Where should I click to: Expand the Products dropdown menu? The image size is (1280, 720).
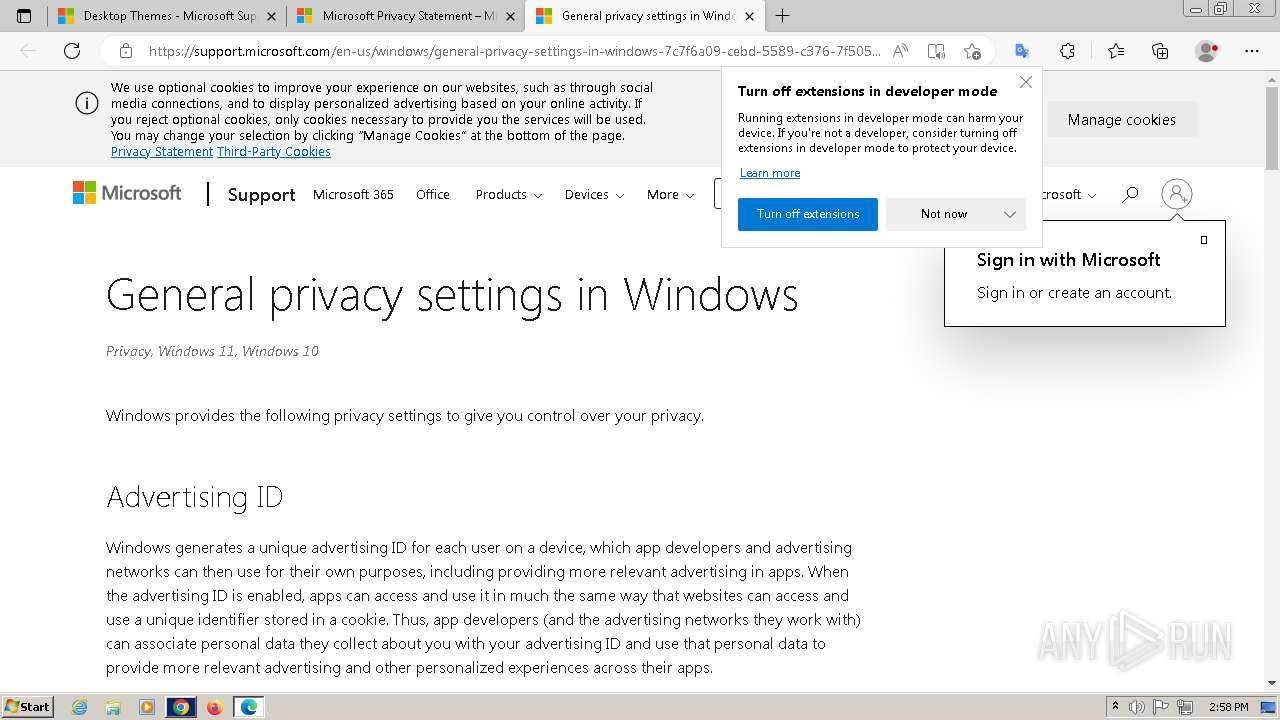509,194
